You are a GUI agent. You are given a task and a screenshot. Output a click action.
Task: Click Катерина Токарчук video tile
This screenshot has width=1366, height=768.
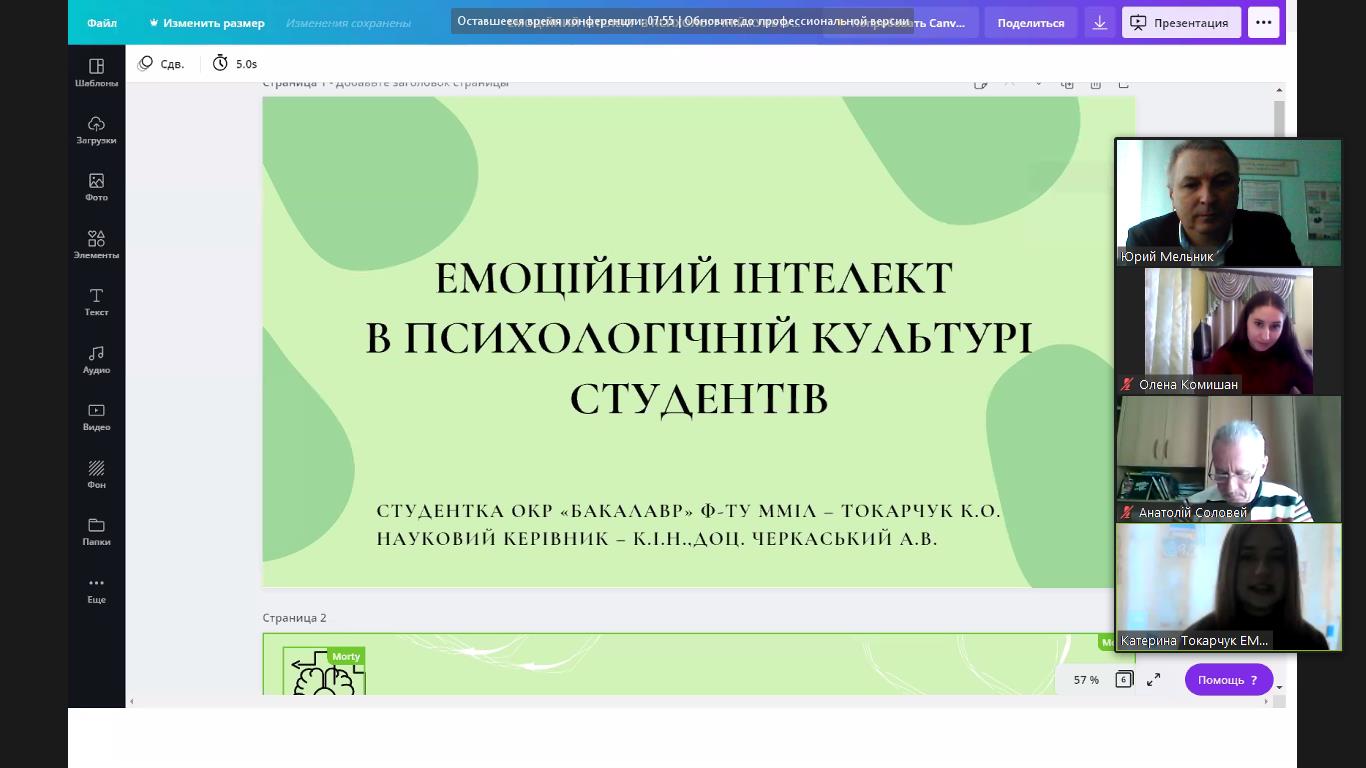click(1228, 587)
